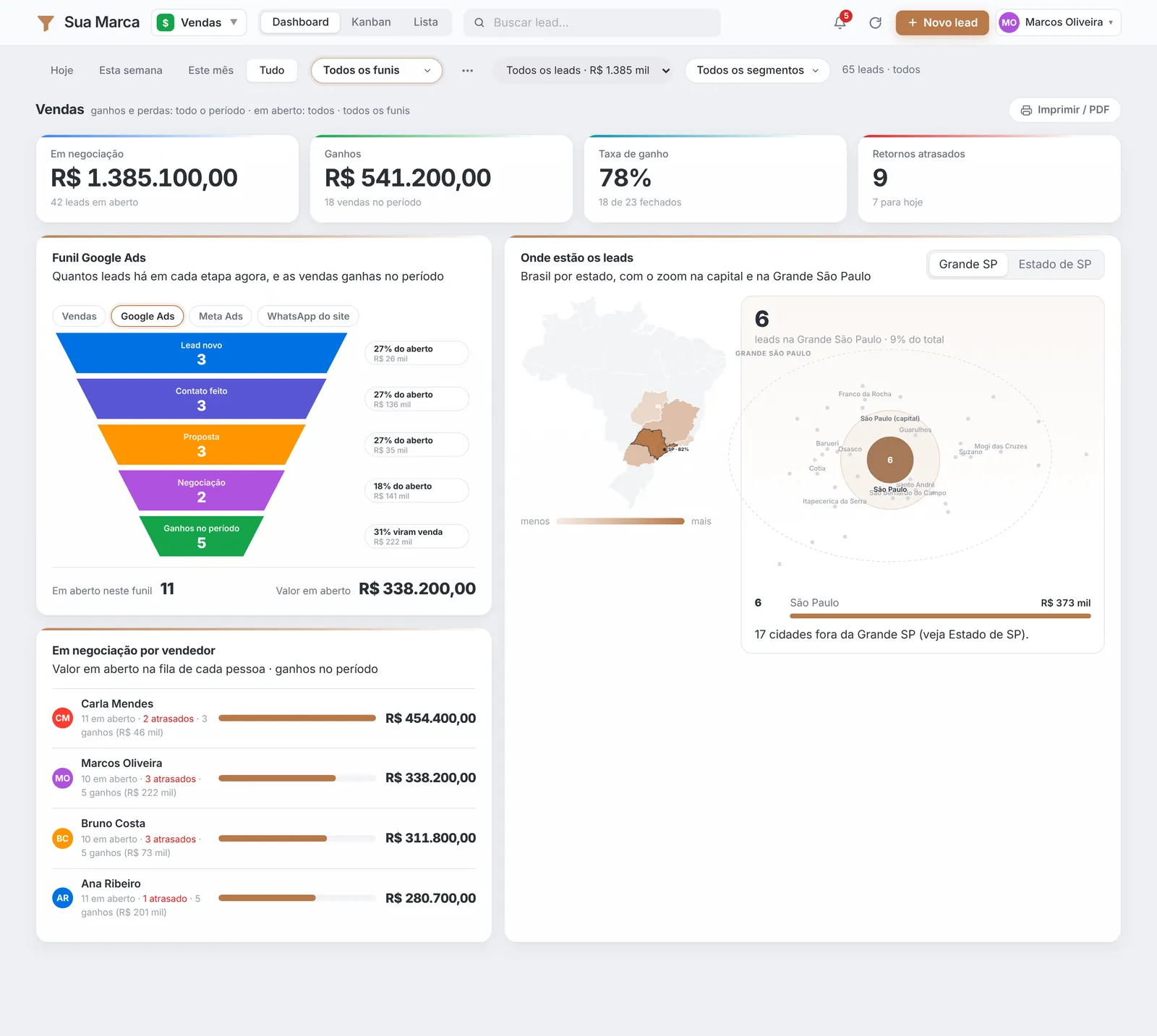This screenshot has width=1157, height=1036.
Task: Select the Tudo period filter
Action: [x=272, y=70]
